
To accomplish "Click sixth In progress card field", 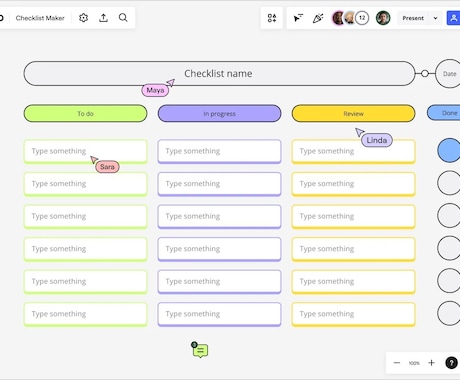I will (219, 314).
